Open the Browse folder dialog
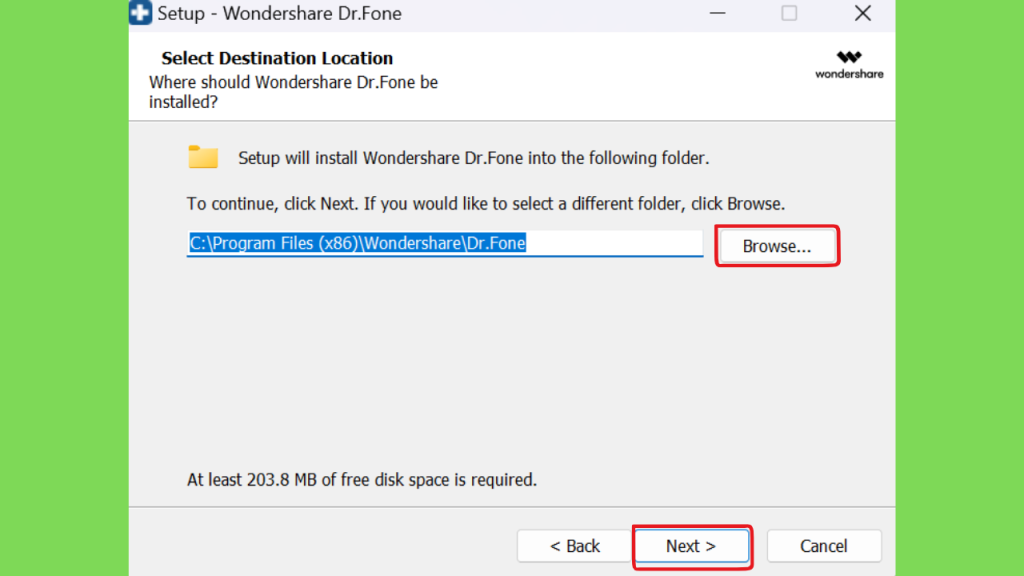Viewport: 1024px width, 576px height. tap(776, 246)
